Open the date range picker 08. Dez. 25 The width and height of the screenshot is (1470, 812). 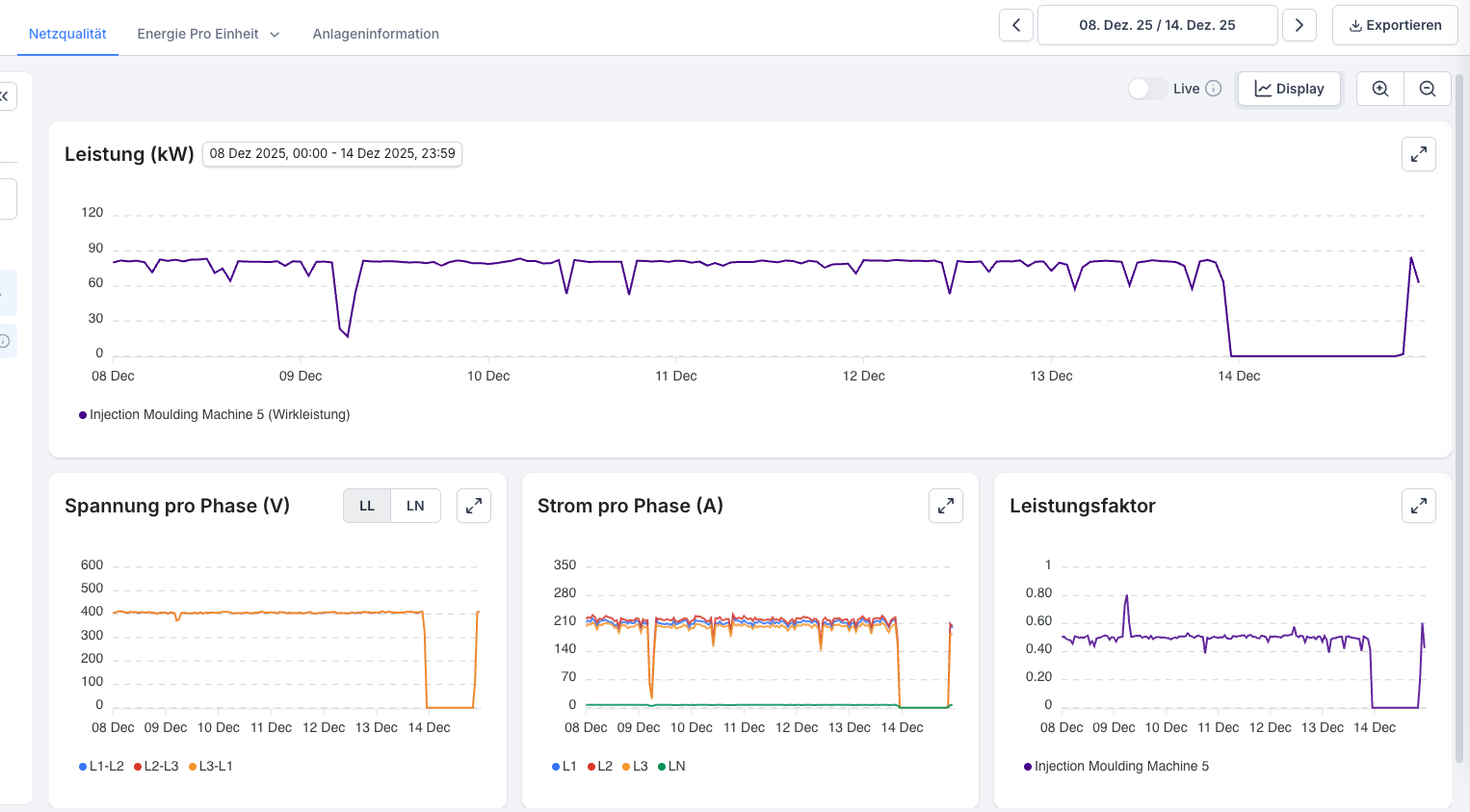(x=1157, y=25)
